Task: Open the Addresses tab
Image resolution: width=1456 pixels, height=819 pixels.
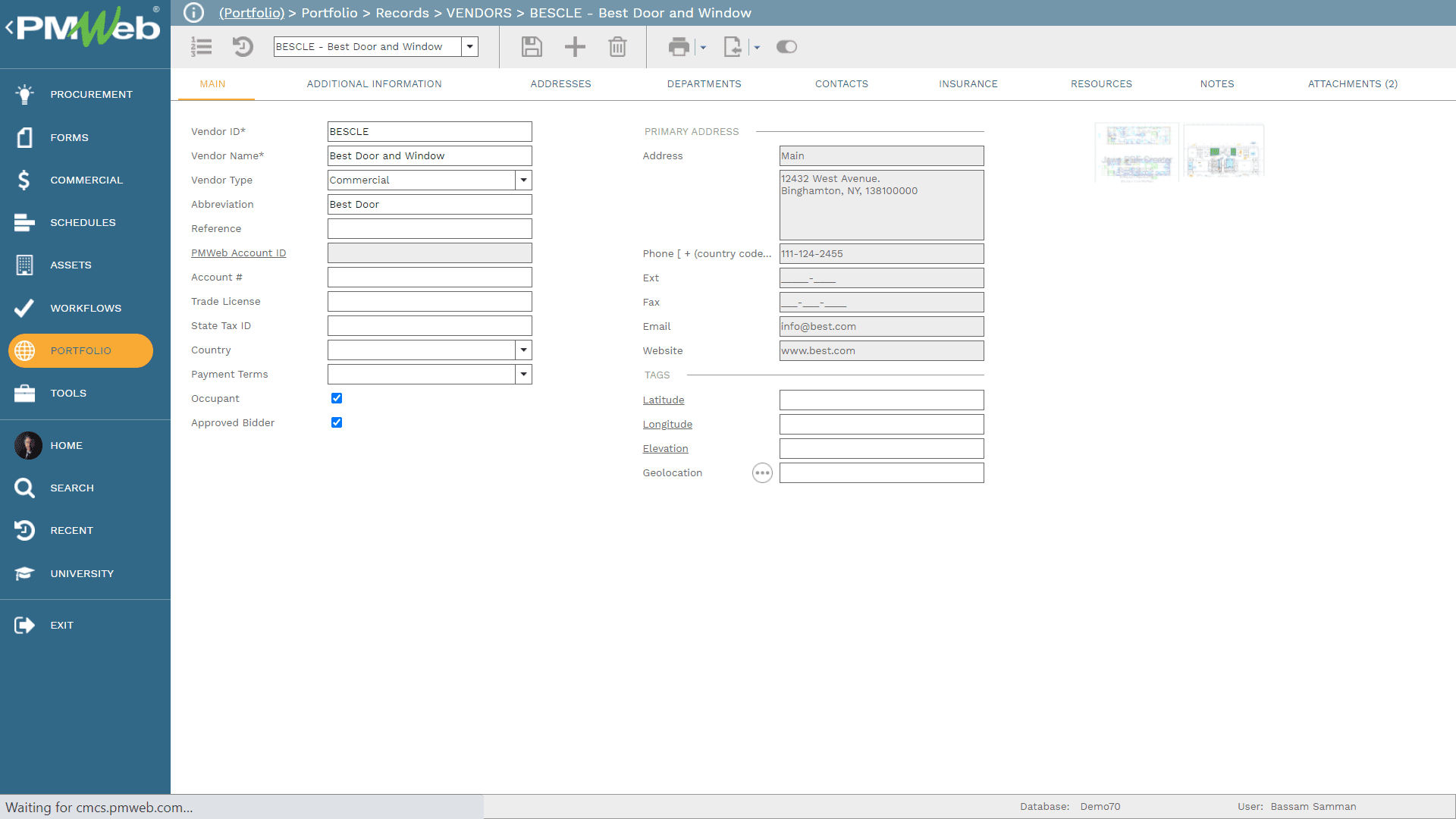Action: [x=560, y=84]
